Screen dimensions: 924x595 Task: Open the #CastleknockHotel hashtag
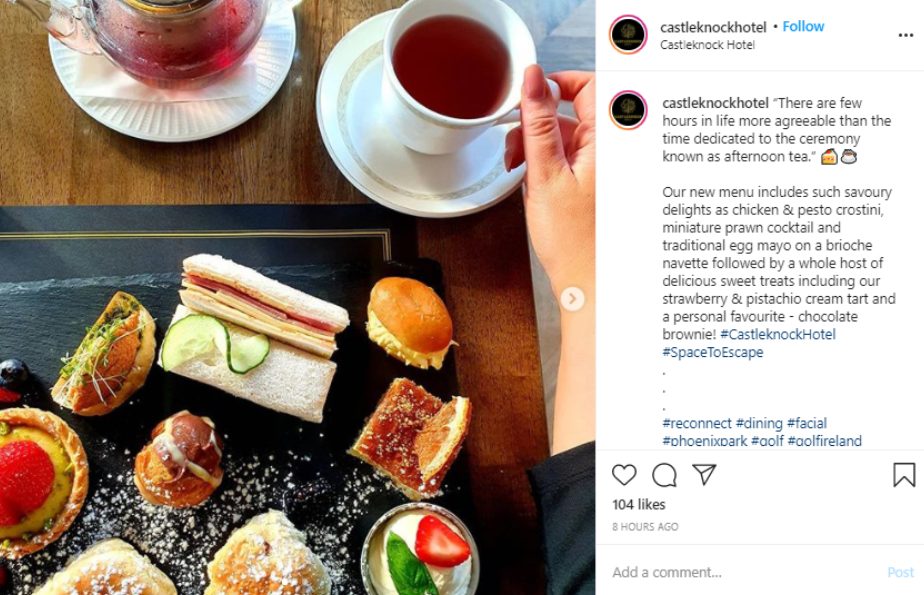coord(778,334)
